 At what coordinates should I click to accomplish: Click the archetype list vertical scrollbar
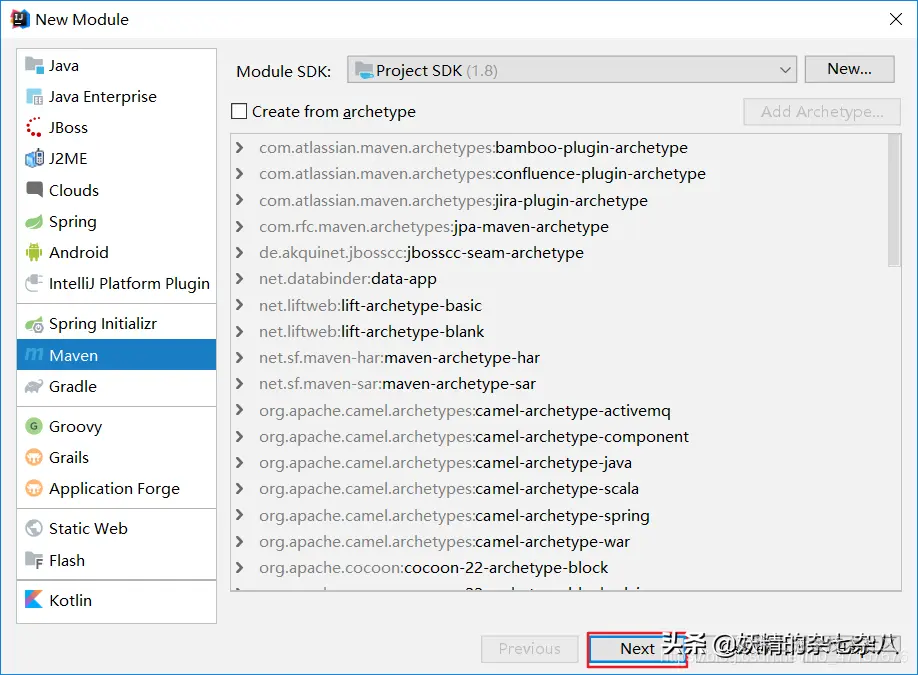coord(894,200)
